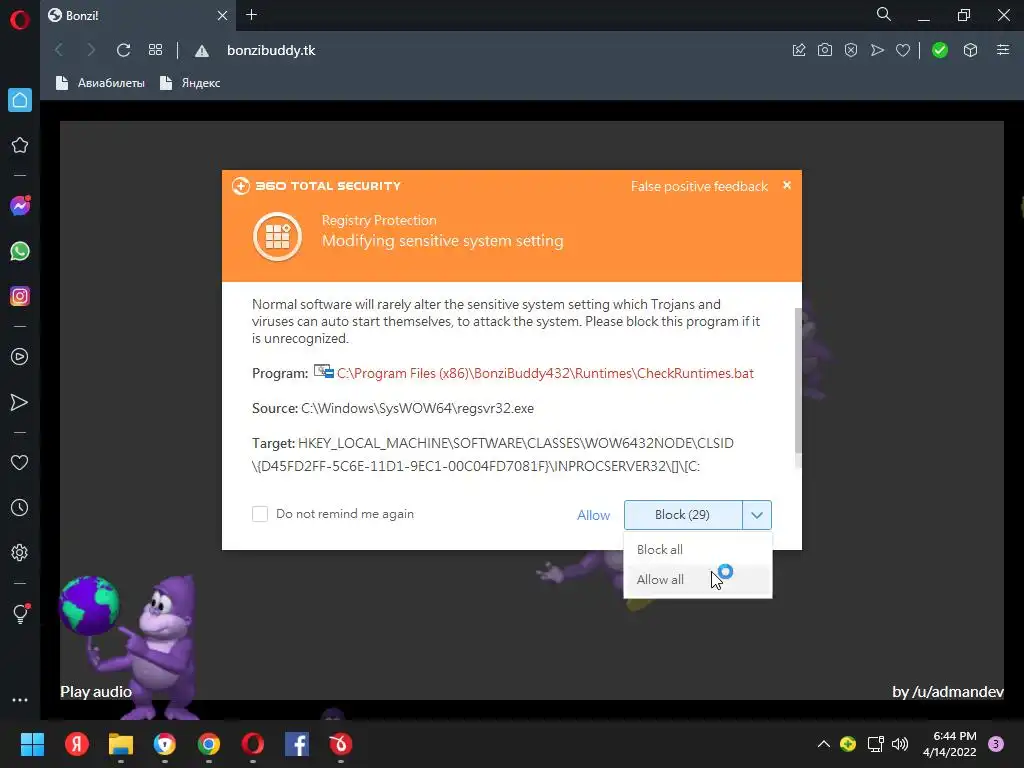Image resolution: width=1024 pixels, height=768 pixels.
Task: Open the Easy Setup sliders icon
Action: point(1003,50)
